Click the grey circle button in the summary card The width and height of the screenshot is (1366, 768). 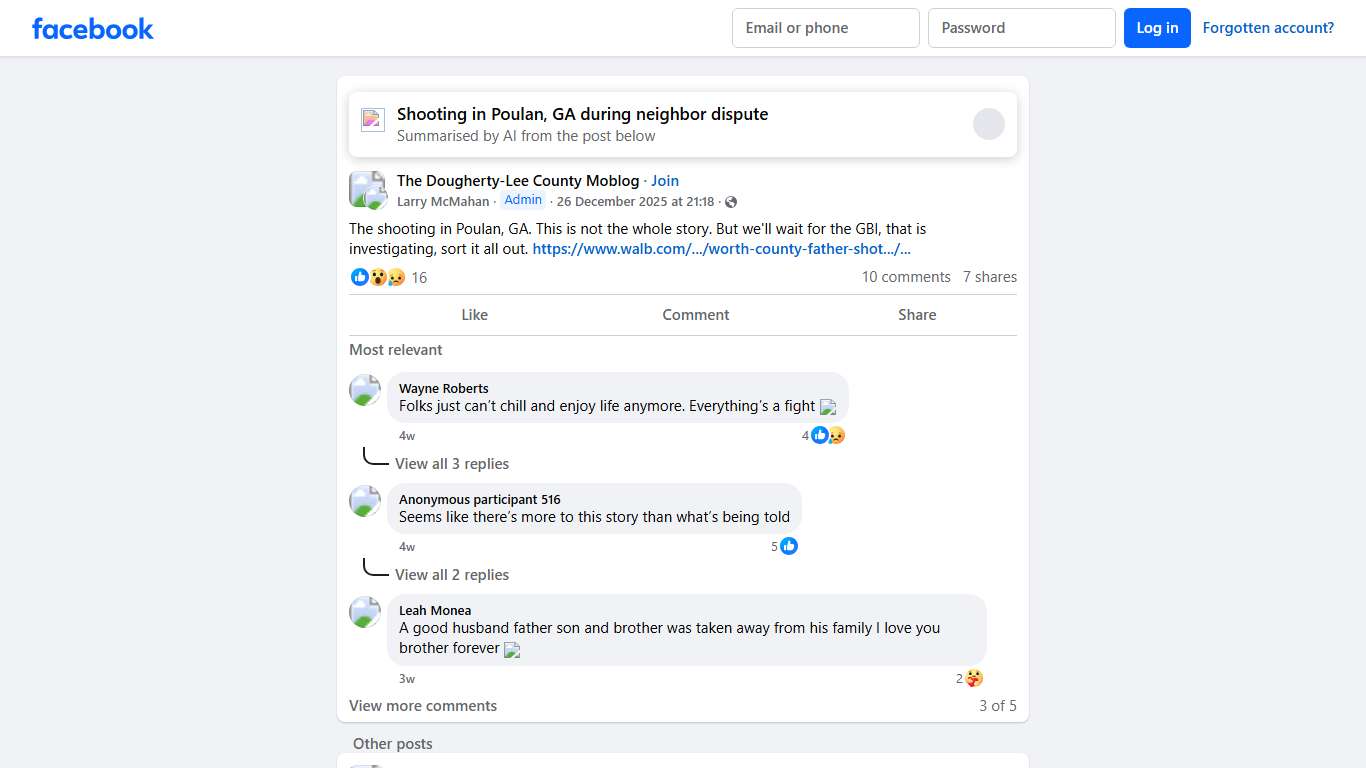(988, 124)
